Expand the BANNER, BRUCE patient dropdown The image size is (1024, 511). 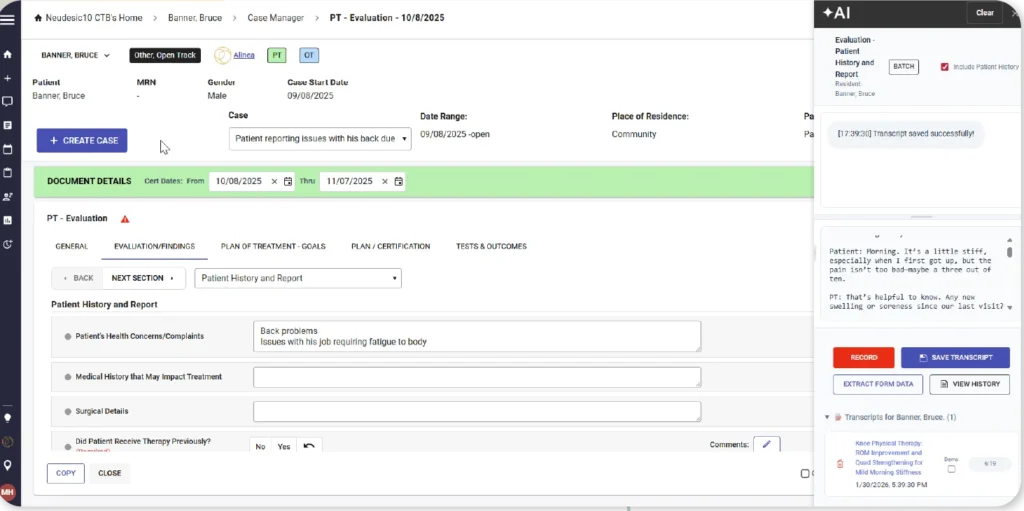click(x=76, y=56)
